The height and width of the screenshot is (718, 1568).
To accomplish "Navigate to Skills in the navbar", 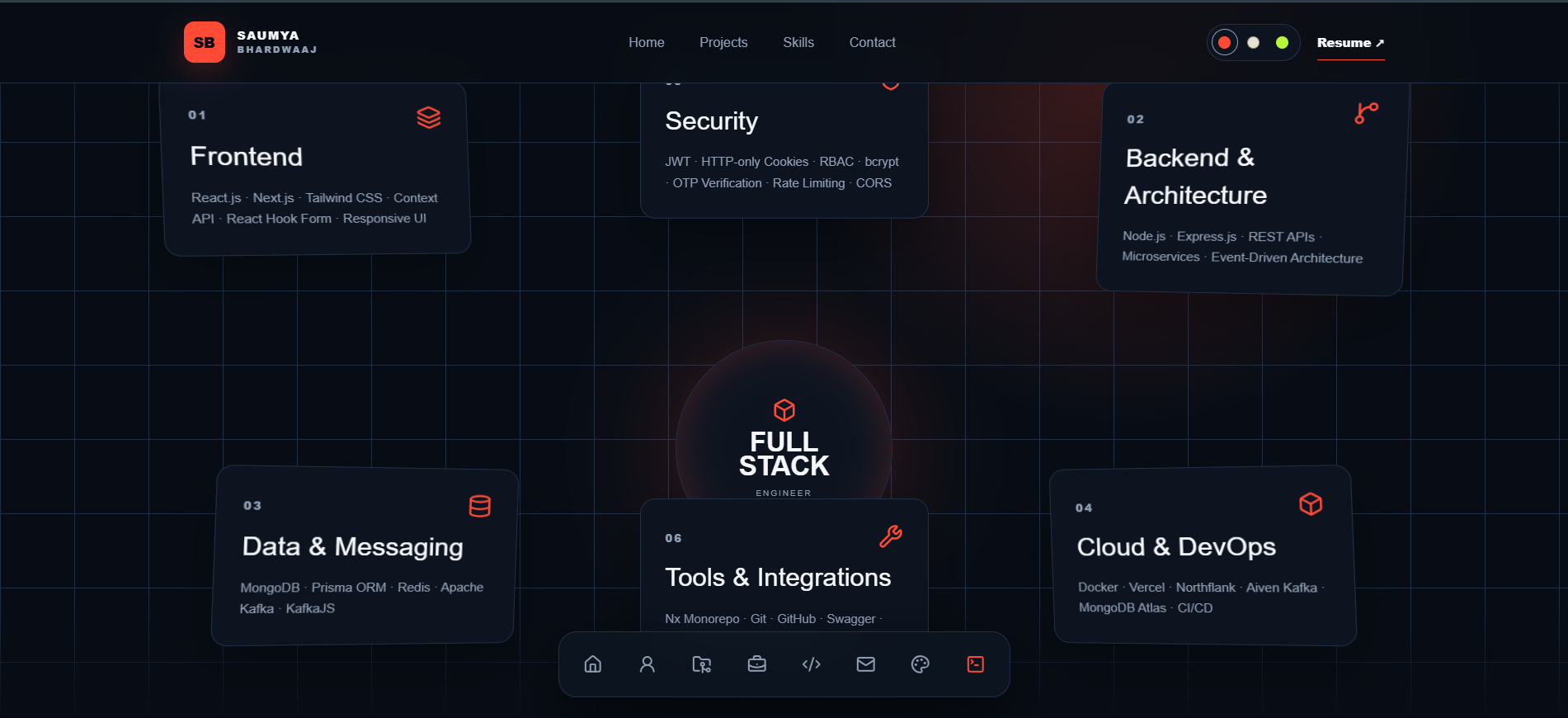I will (798, 42).
